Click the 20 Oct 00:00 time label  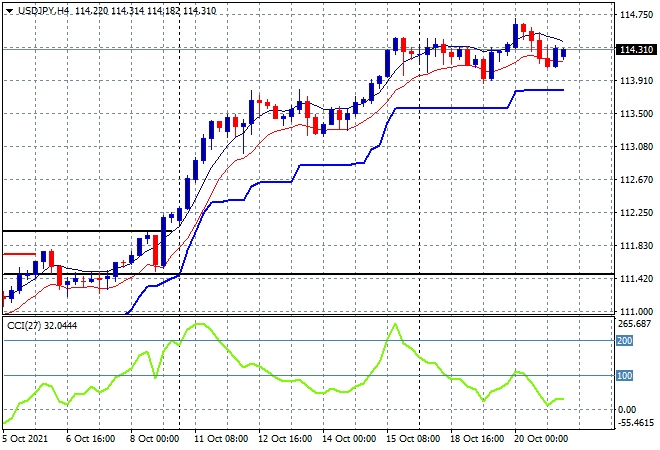click(x=540, y=439)
